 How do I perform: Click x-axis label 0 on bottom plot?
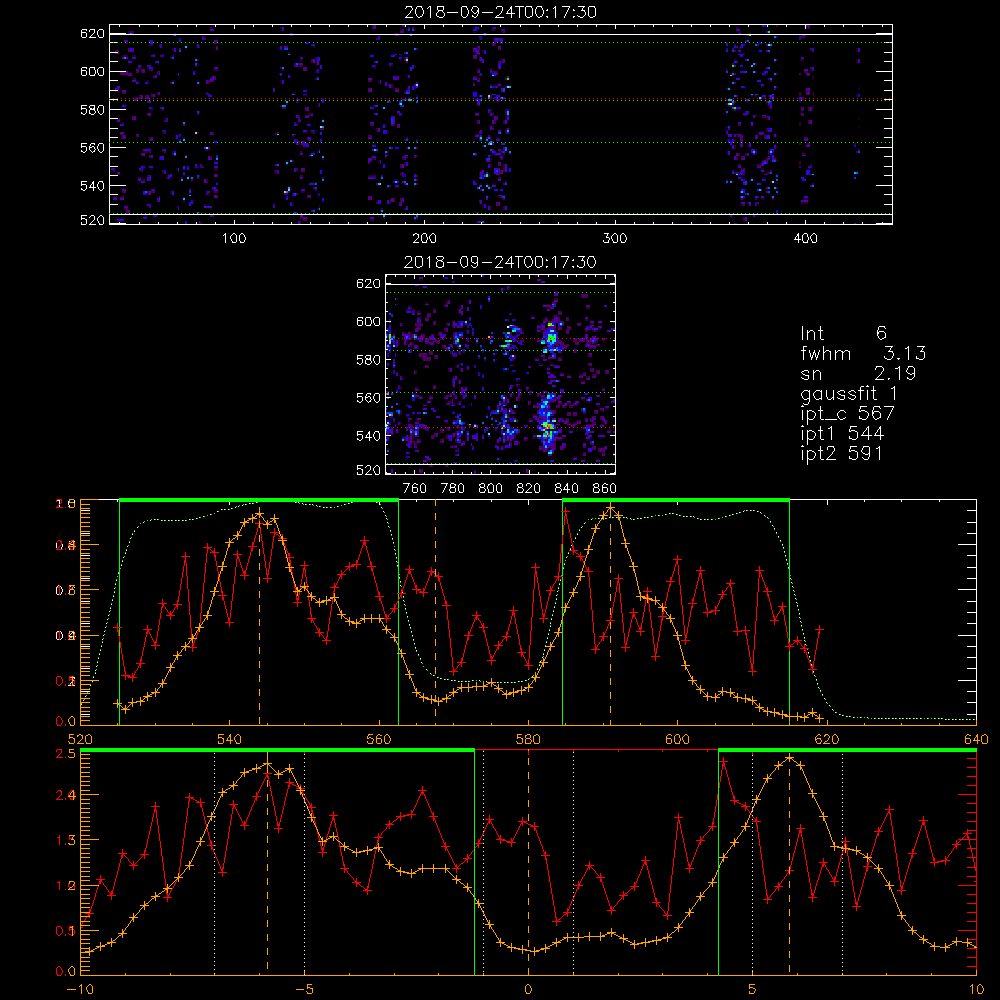click(x=528, y=989)
